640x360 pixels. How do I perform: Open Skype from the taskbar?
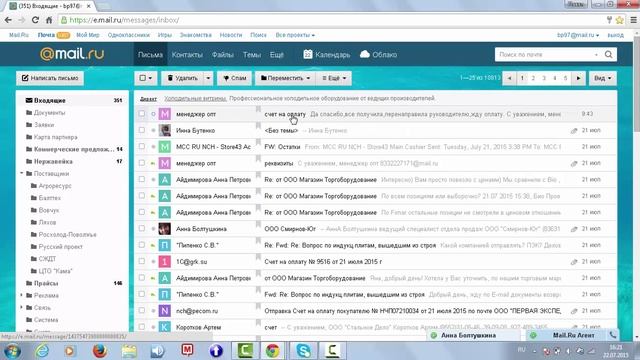(x=303, y=351)
